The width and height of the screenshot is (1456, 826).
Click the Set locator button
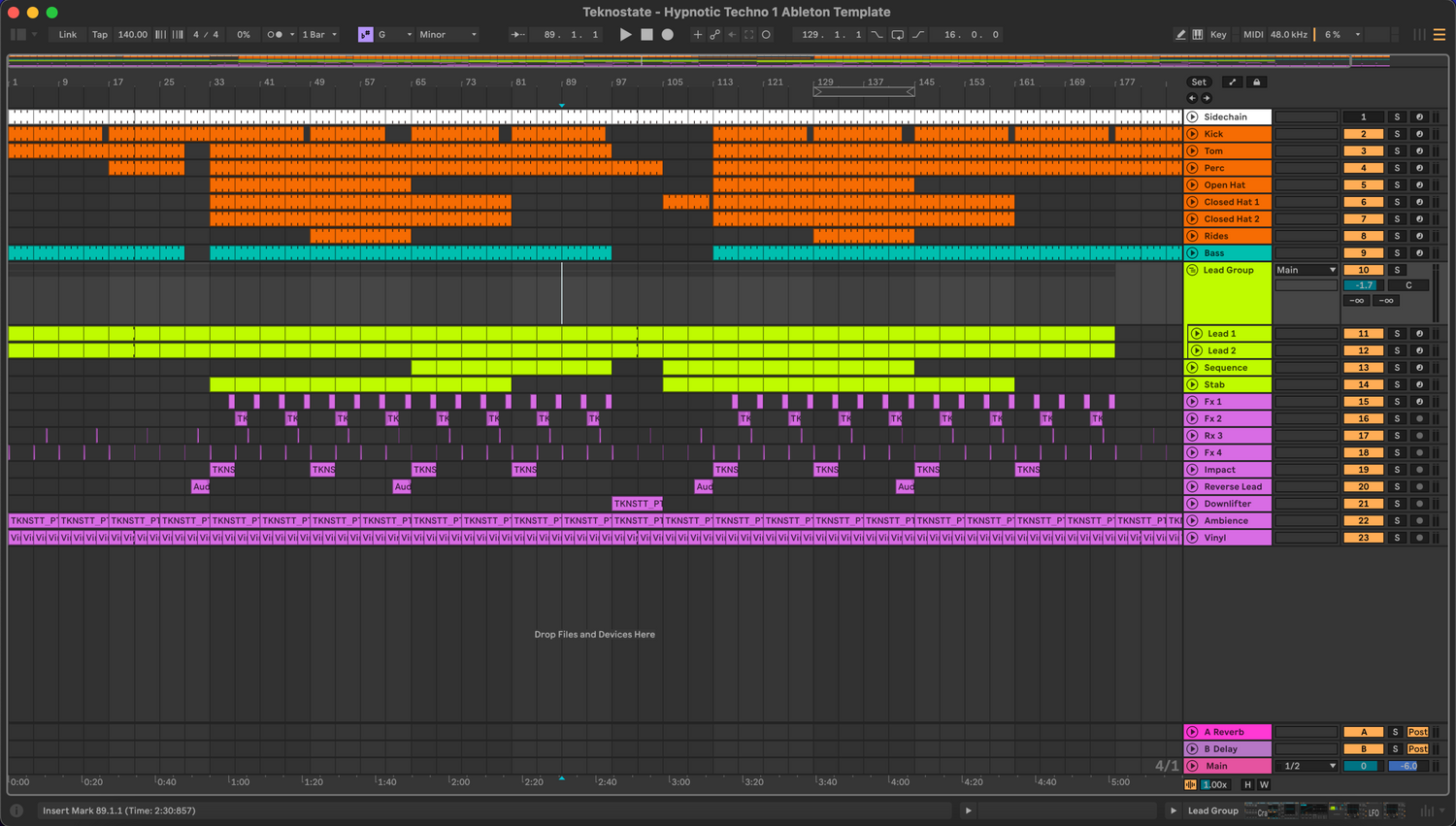point(1200,83)
